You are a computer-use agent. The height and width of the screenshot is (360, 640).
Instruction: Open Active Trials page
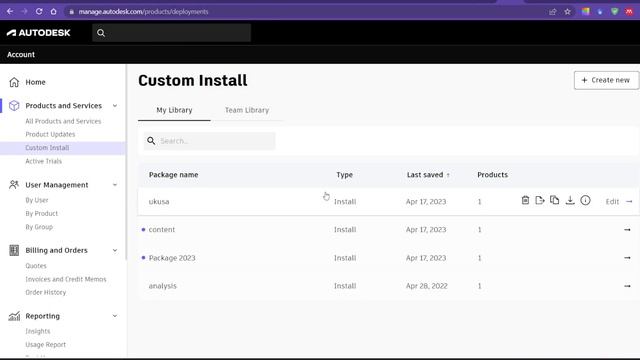[44, 161]
